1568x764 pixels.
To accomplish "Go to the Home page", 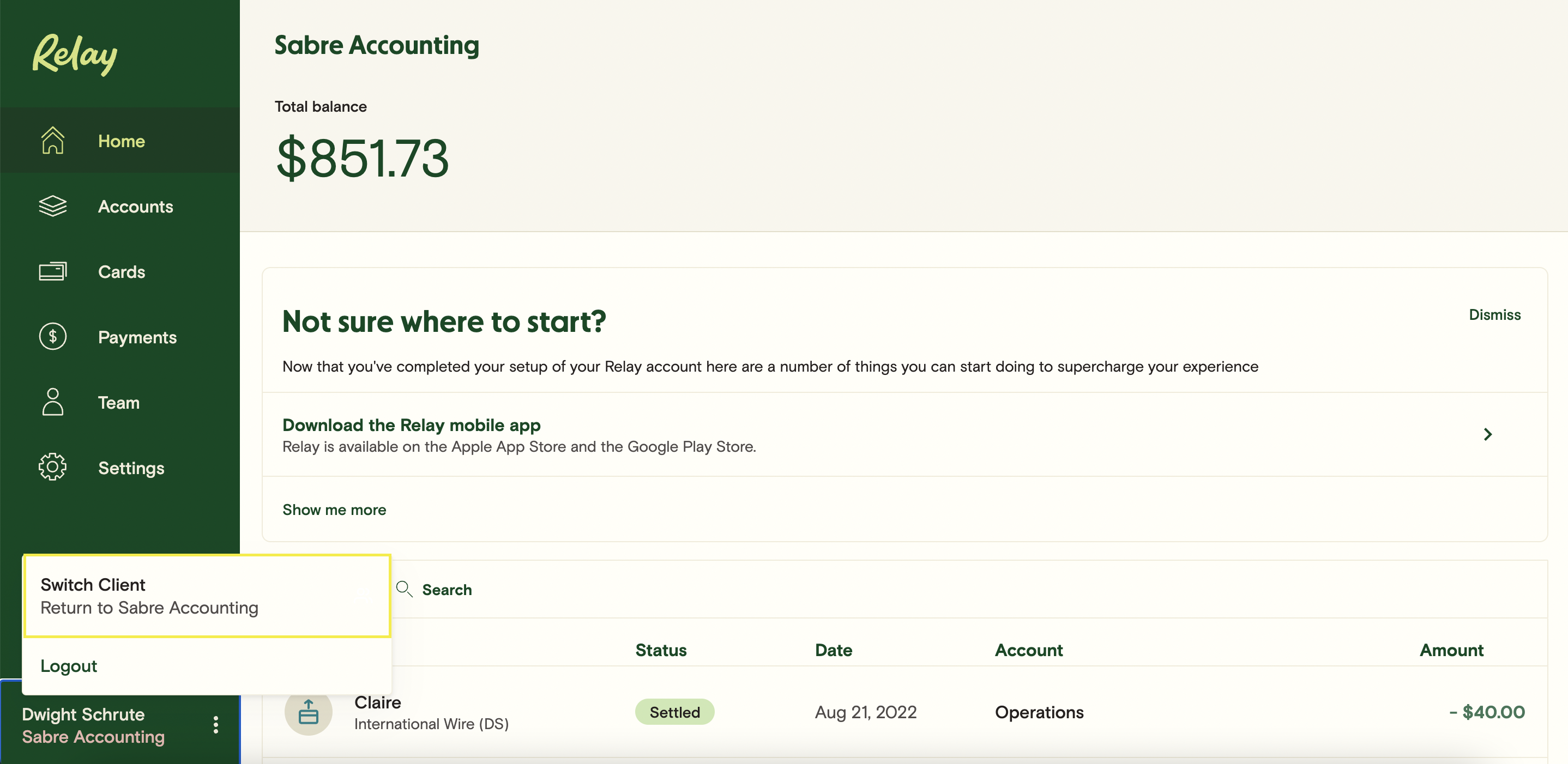I will coord(120,141).
